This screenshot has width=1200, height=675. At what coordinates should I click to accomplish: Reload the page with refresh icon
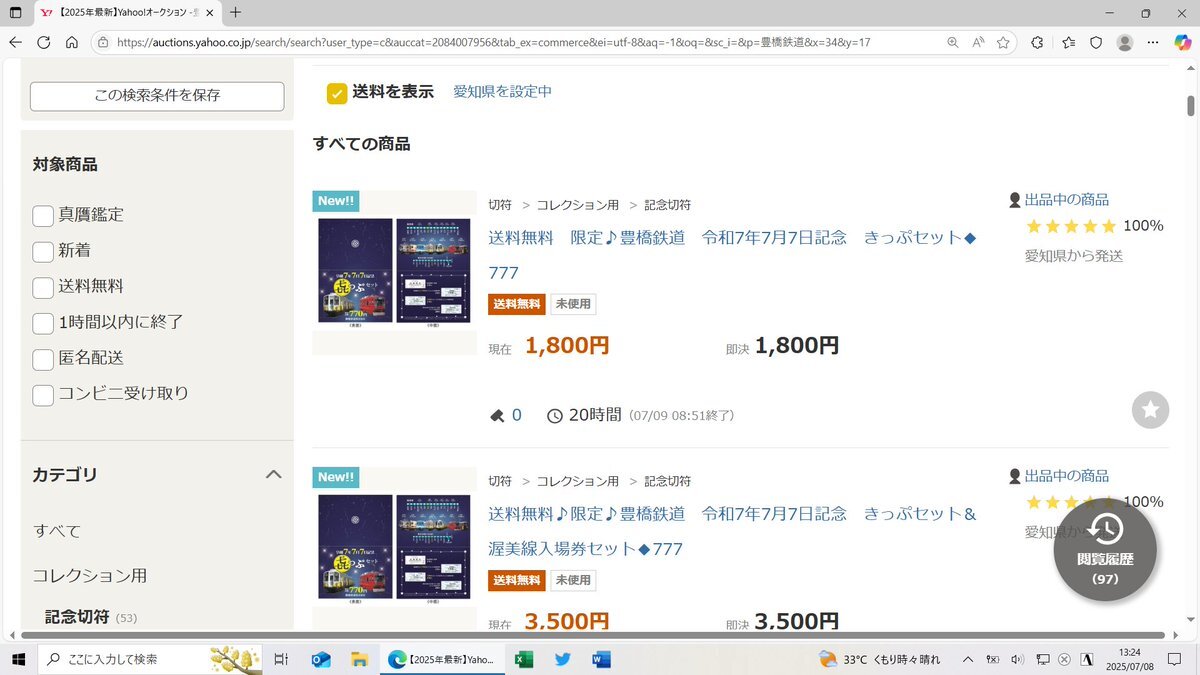pos(44,42)
